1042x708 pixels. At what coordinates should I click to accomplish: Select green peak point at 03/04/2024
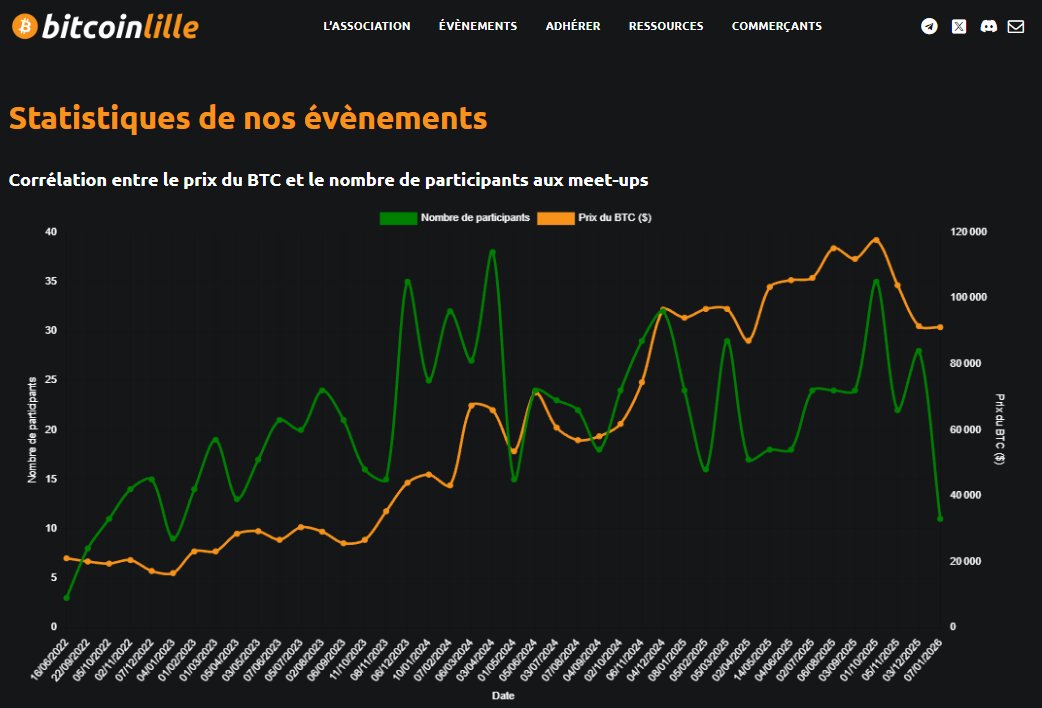492,252
